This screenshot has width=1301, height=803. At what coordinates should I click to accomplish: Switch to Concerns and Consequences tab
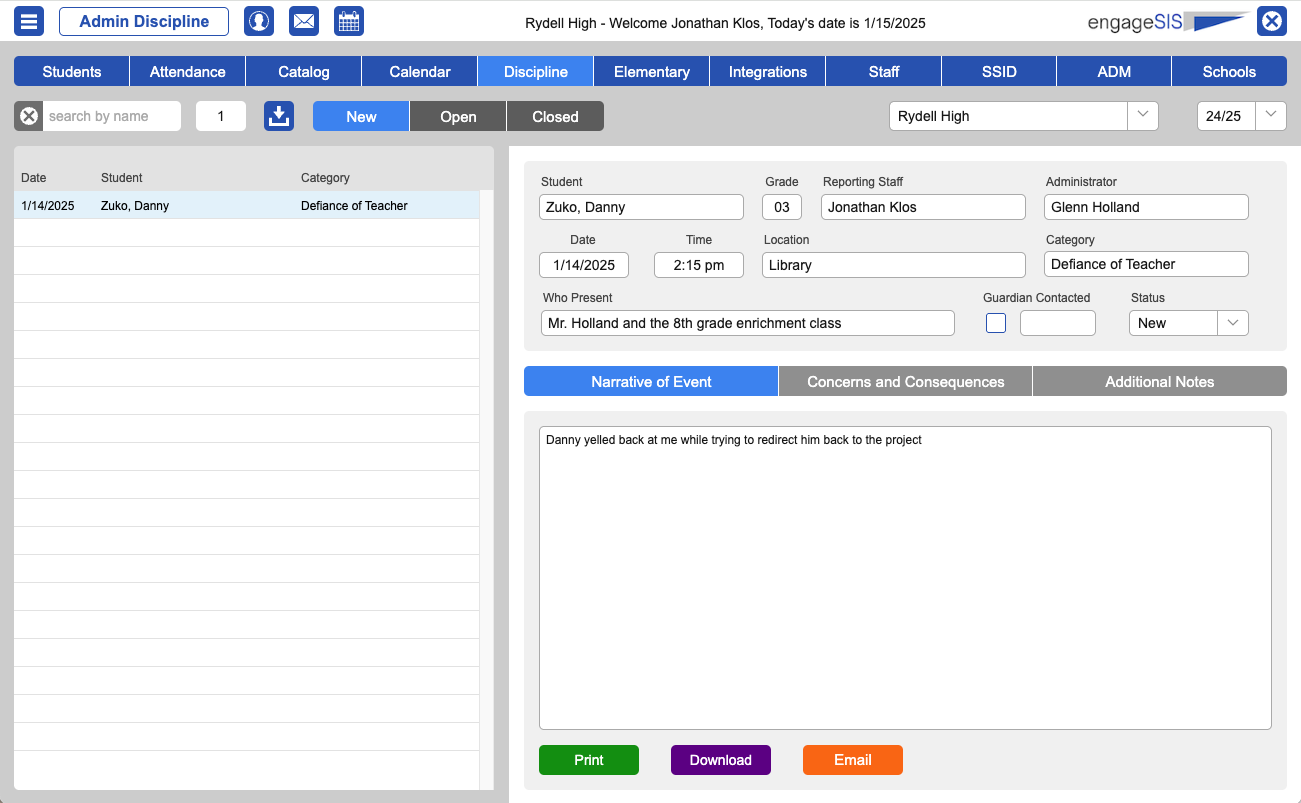pos(905,381)
